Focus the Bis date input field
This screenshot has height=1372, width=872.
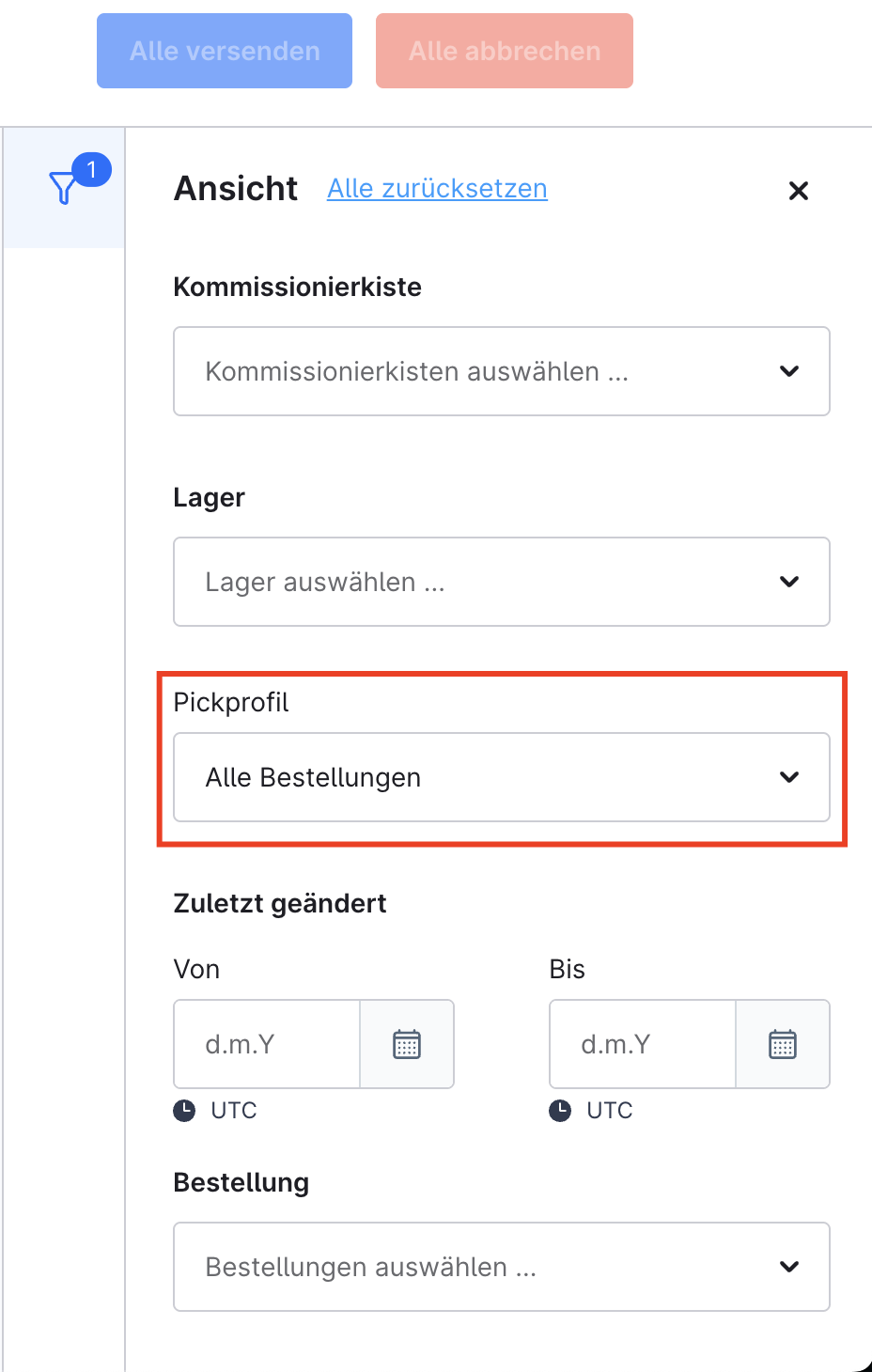643,1044
